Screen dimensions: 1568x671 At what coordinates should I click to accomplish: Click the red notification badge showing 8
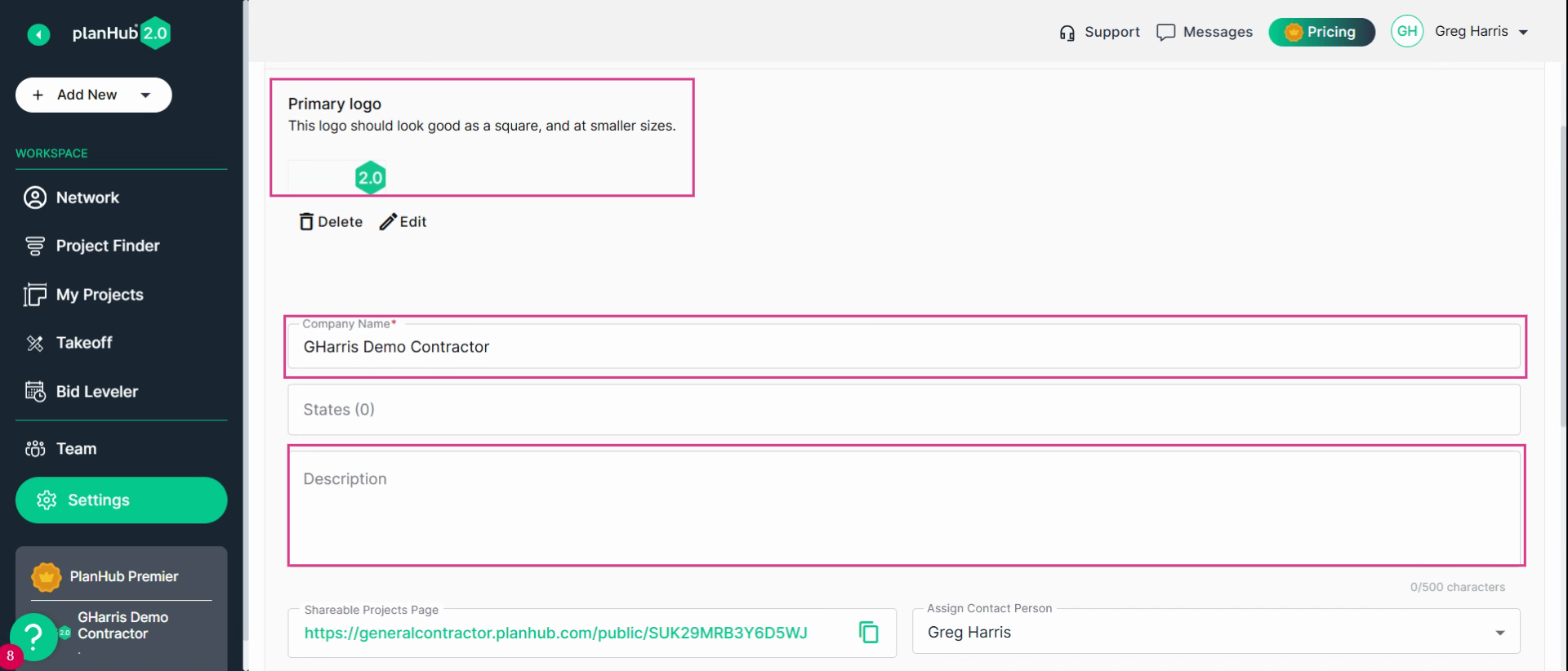tap(10, 655)
